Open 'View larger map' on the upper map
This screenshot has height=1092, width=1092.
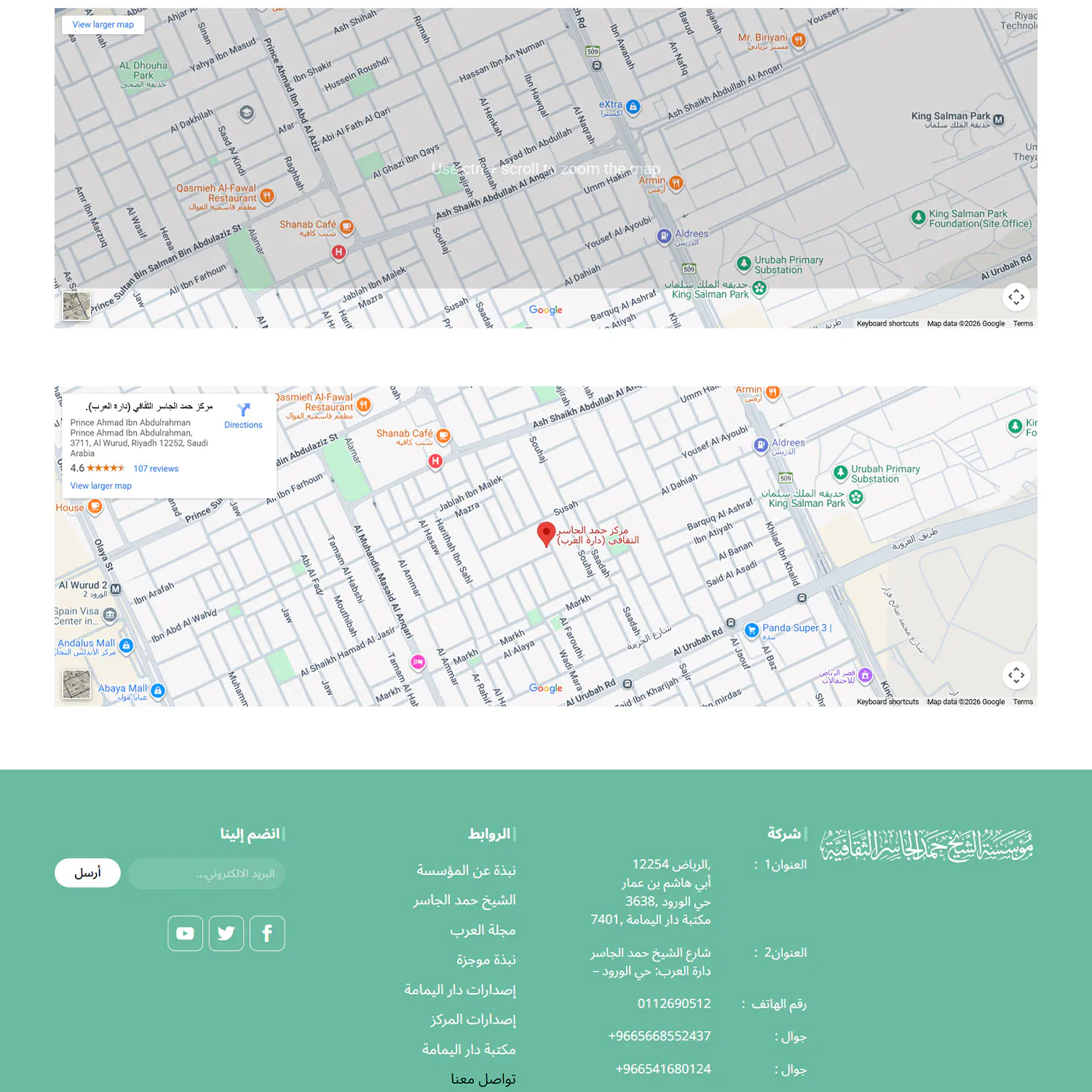tap(103, 25)
